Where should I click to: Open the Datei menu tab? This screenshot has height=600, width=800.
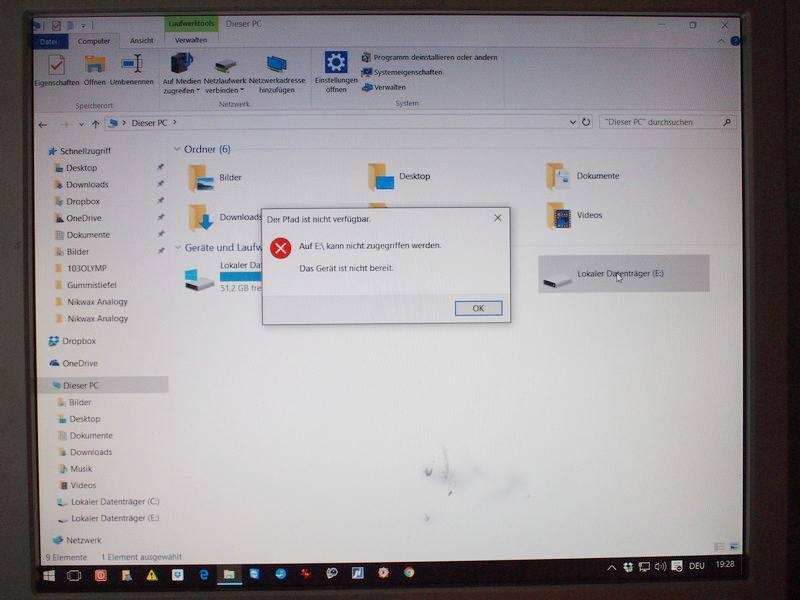(48, 41)
